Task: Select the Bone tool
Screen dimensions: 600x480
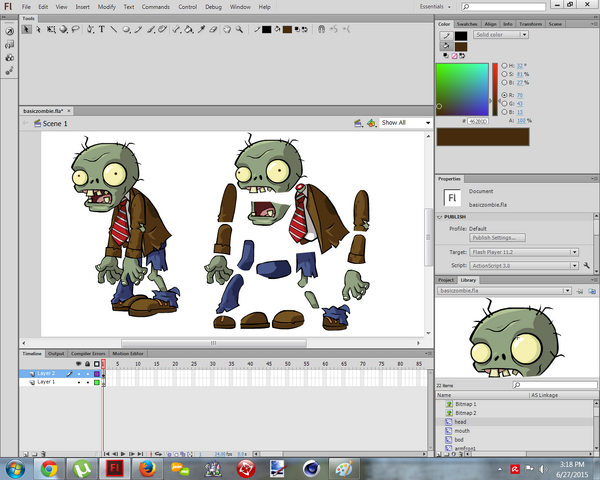Action: (x=176, y=29)
